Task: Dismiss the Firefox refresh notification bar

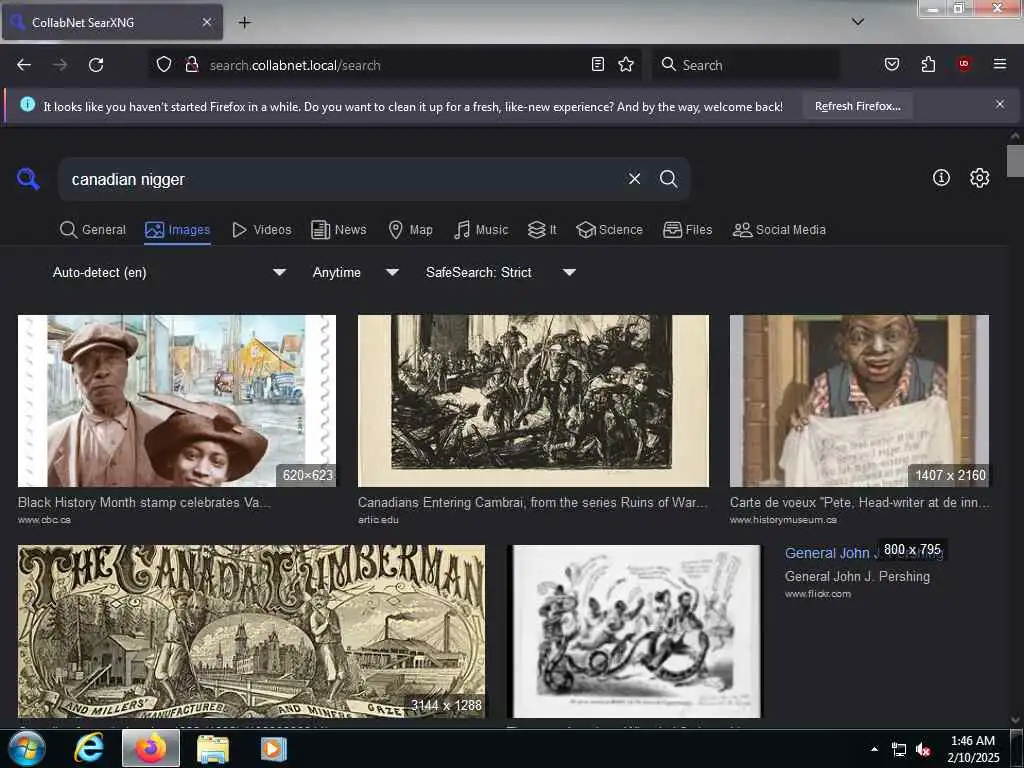Action: tap(1000, 104)
